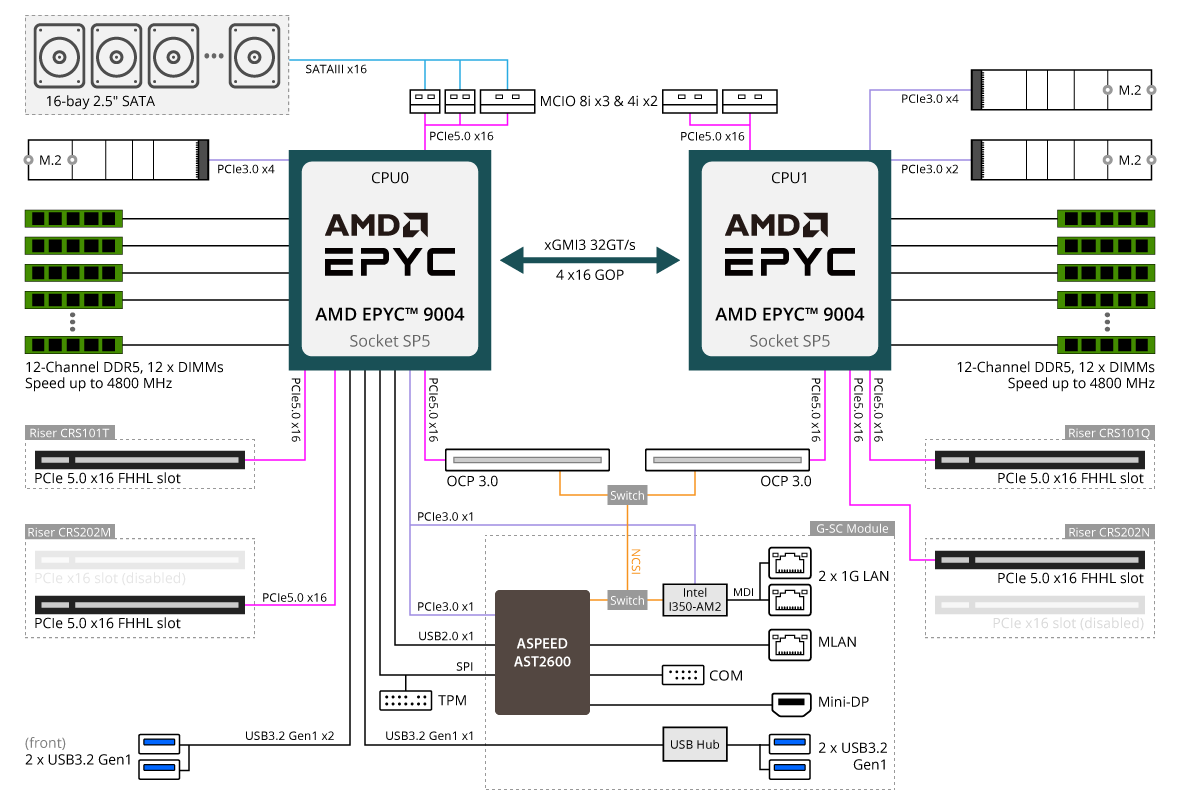
Task: Select the COM serial port icon
Action: coord(683,675)
